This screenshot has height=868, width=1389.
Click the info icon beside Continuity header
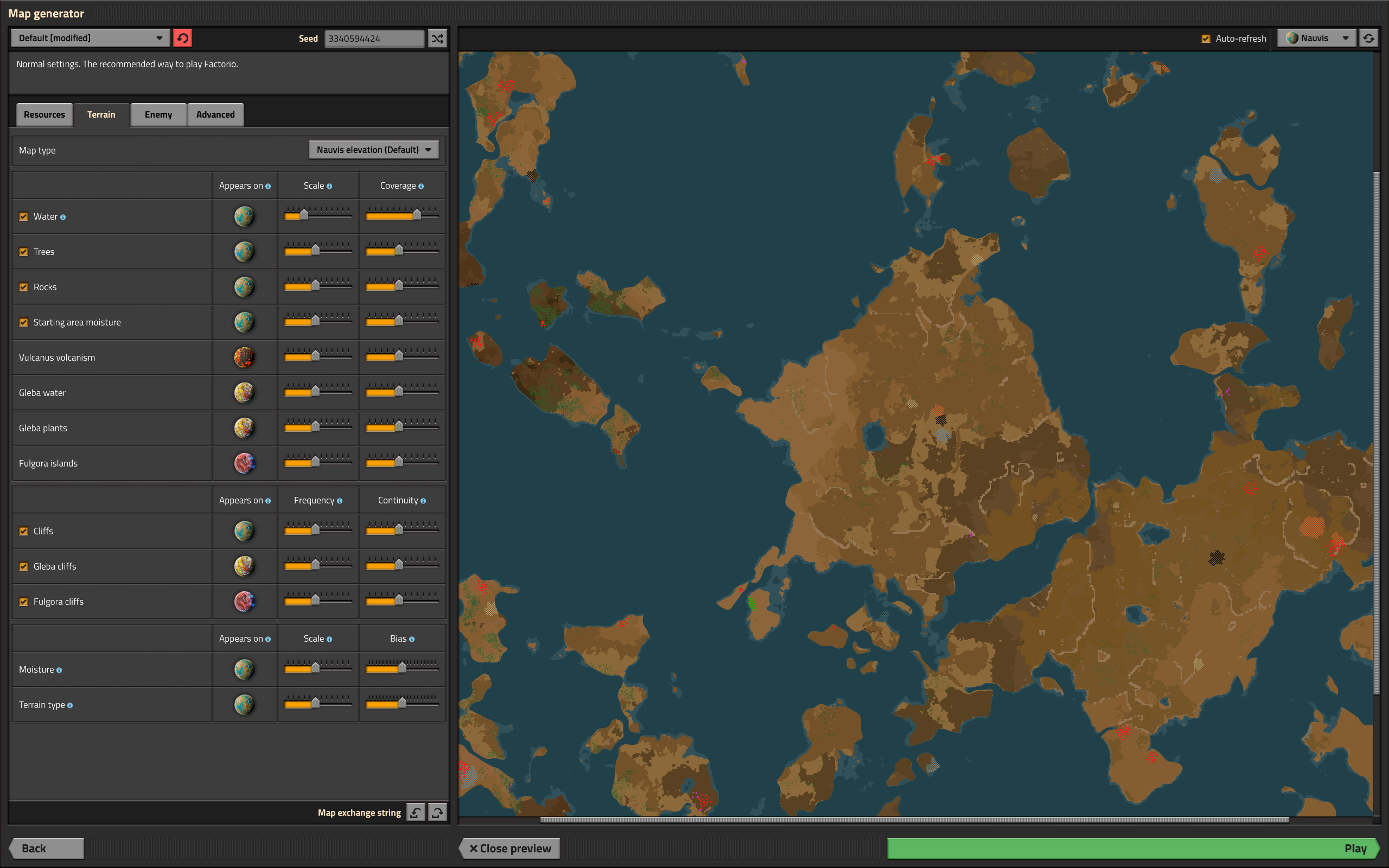(424, 501)
